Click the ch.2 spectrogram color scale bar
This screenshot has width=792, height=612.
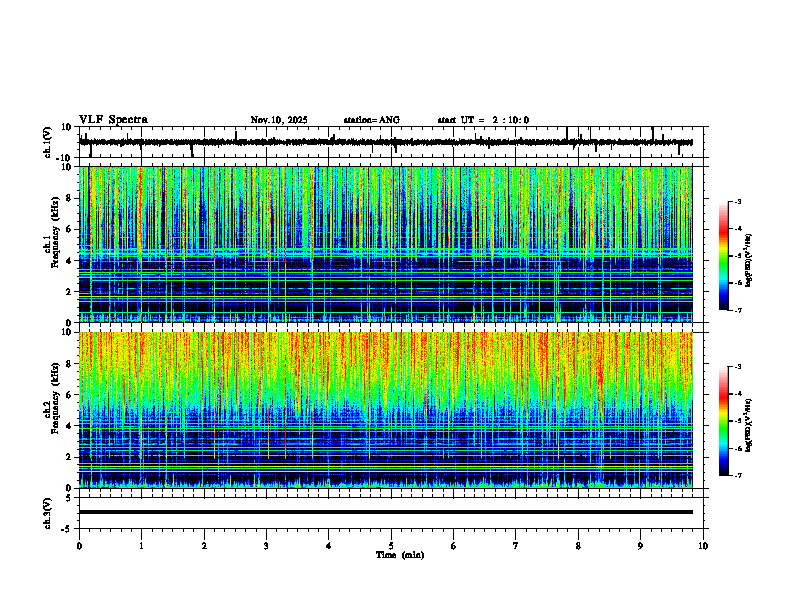point(724,421)
